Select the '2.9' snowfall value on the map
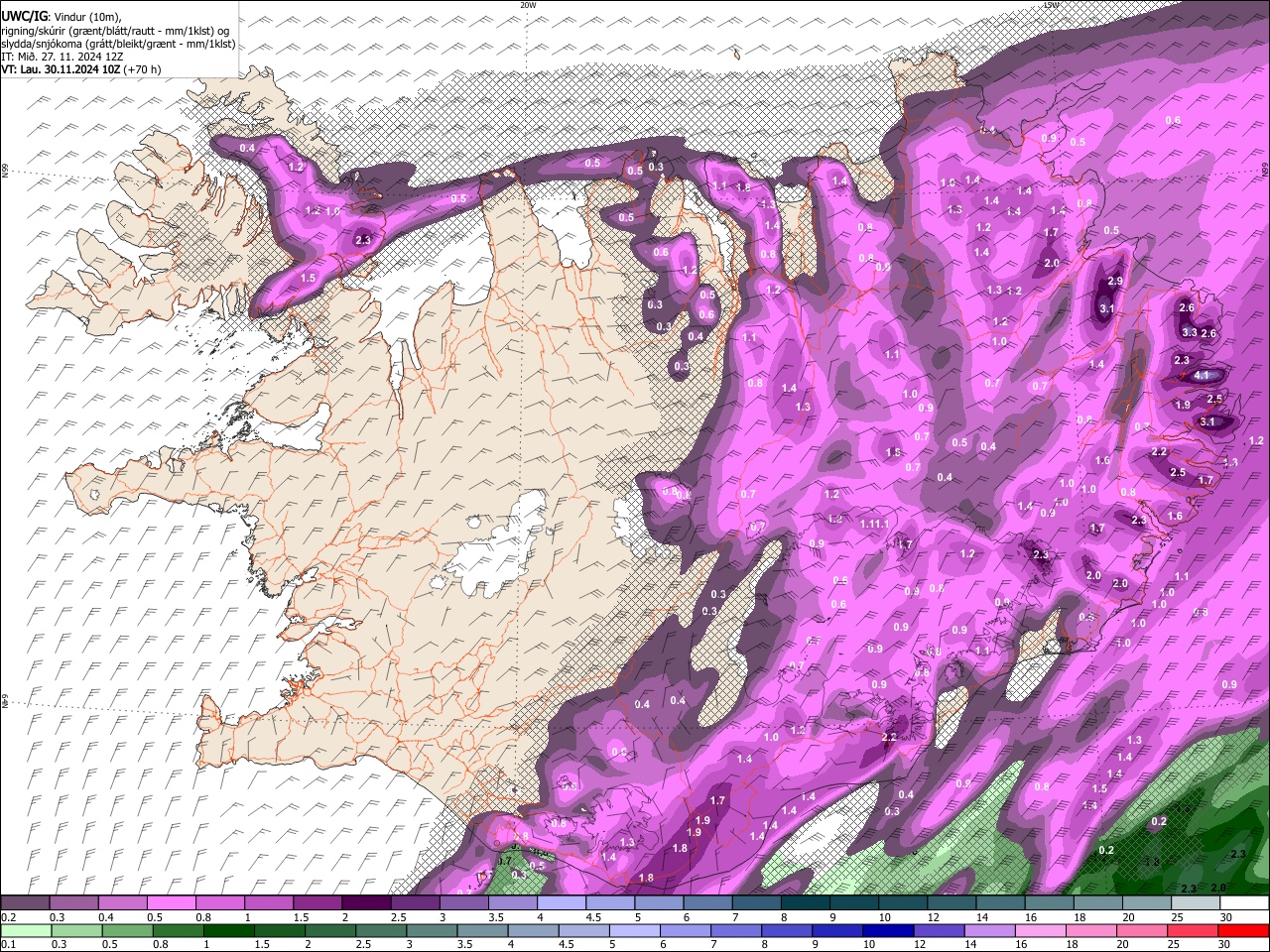This screenshot has height=952, width=1270. click(x=1114, y=282)
